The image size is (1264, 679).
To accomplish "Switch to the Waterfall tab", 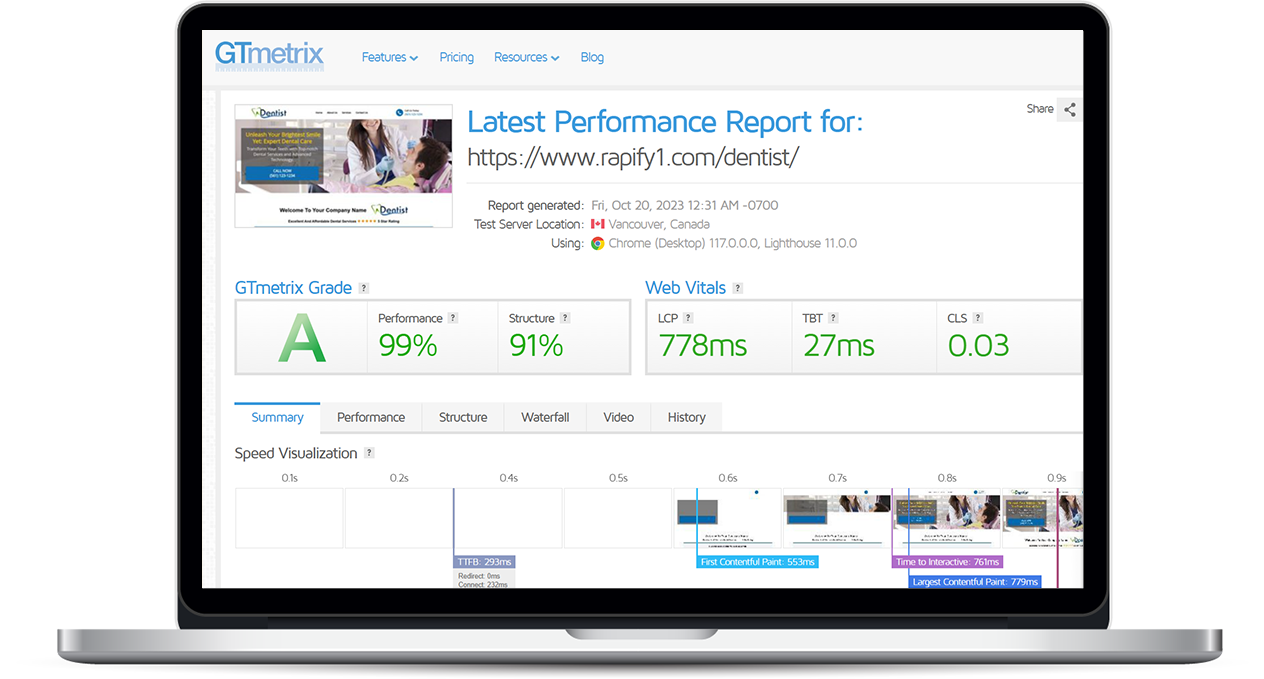I will pyautogui.click(x=544, y=417).
